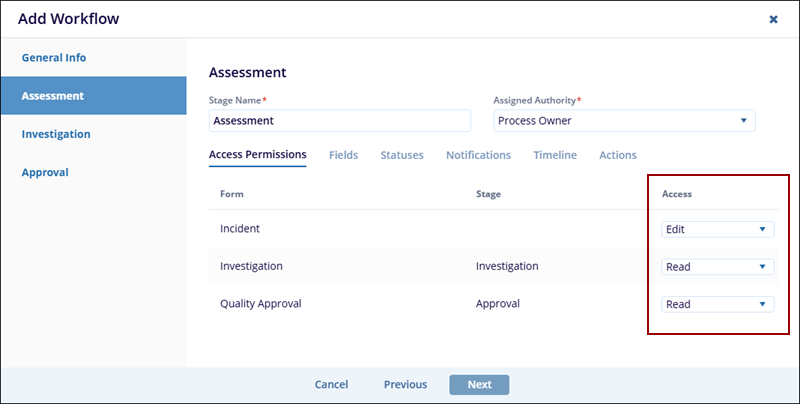Screen dimensions: 800x404
Task: Click the Cancel link
Action: click(331, 384)
